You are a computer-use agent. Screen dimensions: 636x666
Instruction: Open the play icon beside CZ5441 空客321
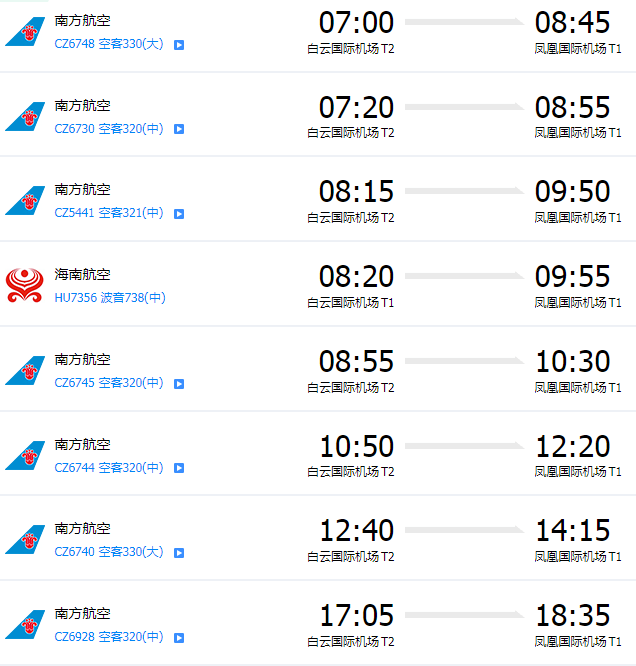coord(179,214)
